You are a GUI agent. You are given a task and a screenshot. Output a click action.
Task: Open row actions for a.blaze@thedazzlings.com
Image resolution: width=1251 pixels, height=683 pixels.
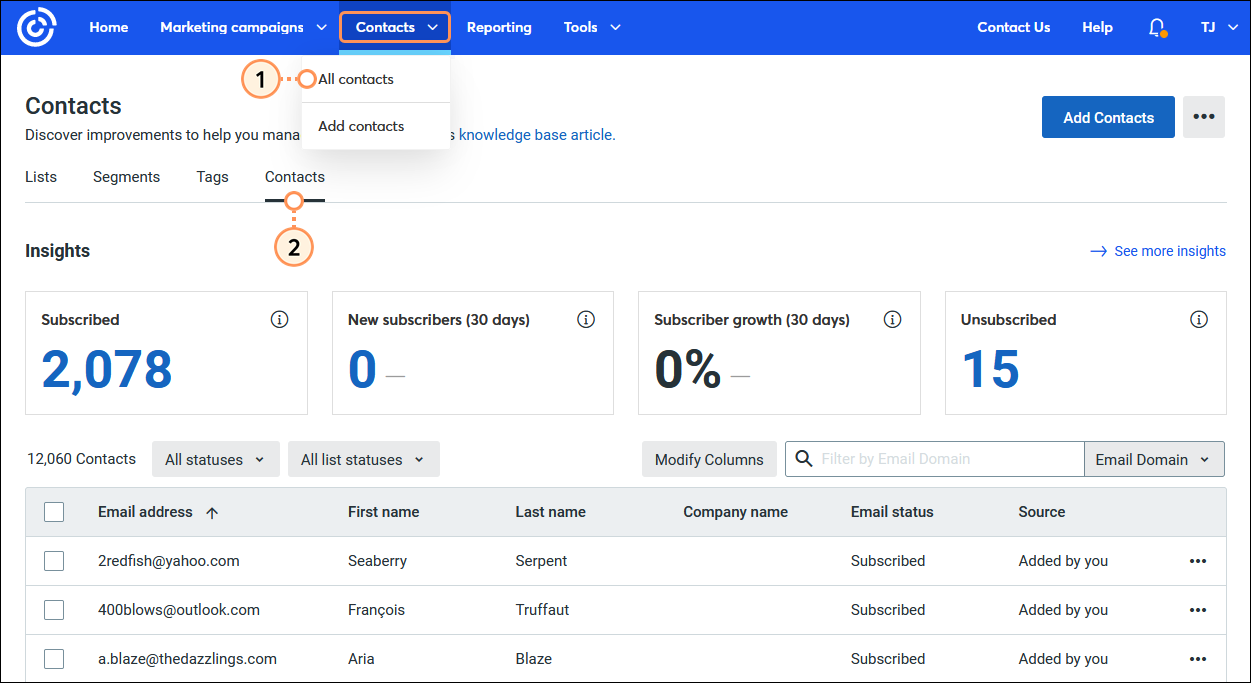(x=1198, y=659)
